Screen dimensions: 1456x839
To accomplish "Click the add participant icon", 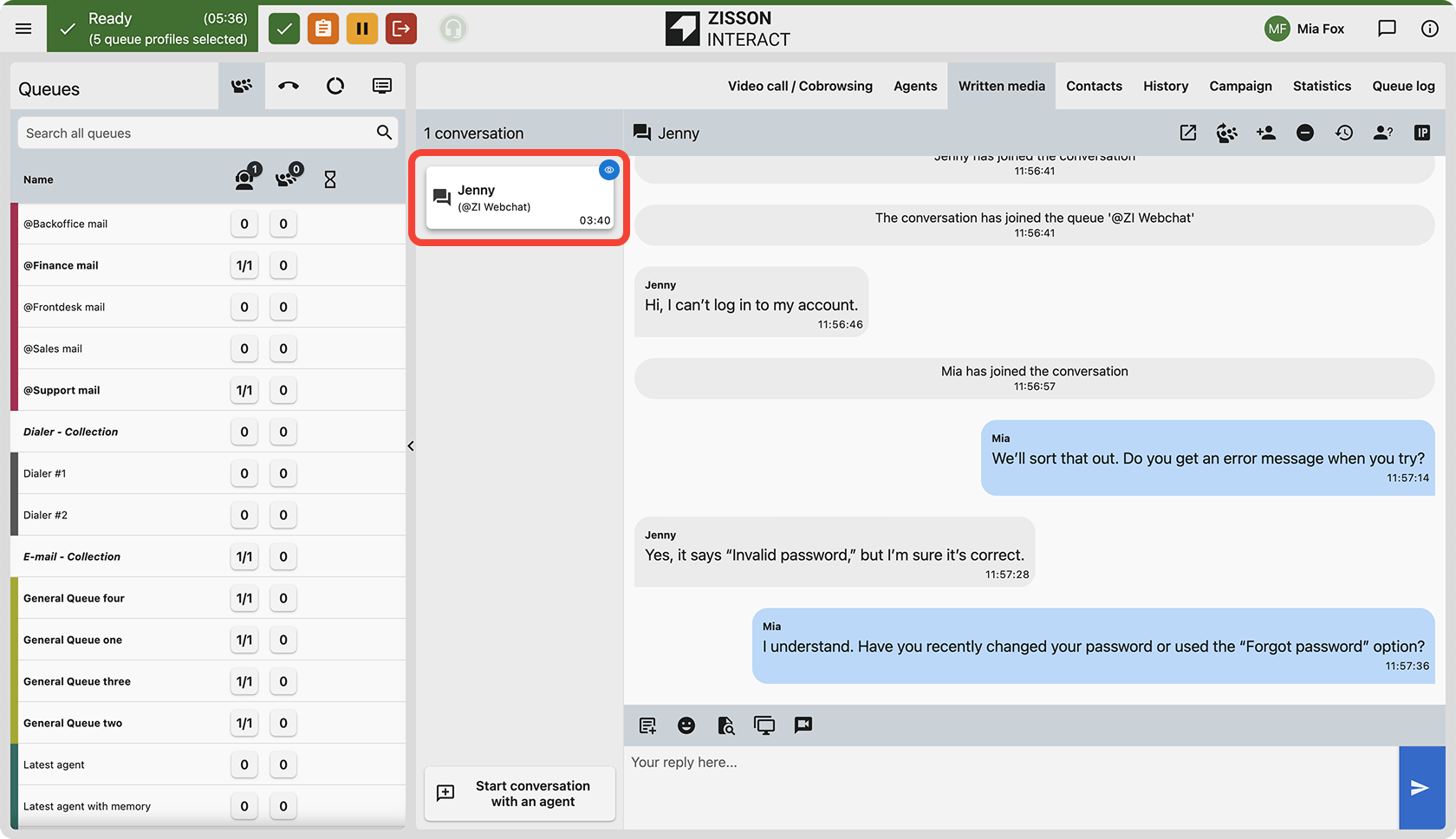I will pyautogui.click(x=1266, y=133).
